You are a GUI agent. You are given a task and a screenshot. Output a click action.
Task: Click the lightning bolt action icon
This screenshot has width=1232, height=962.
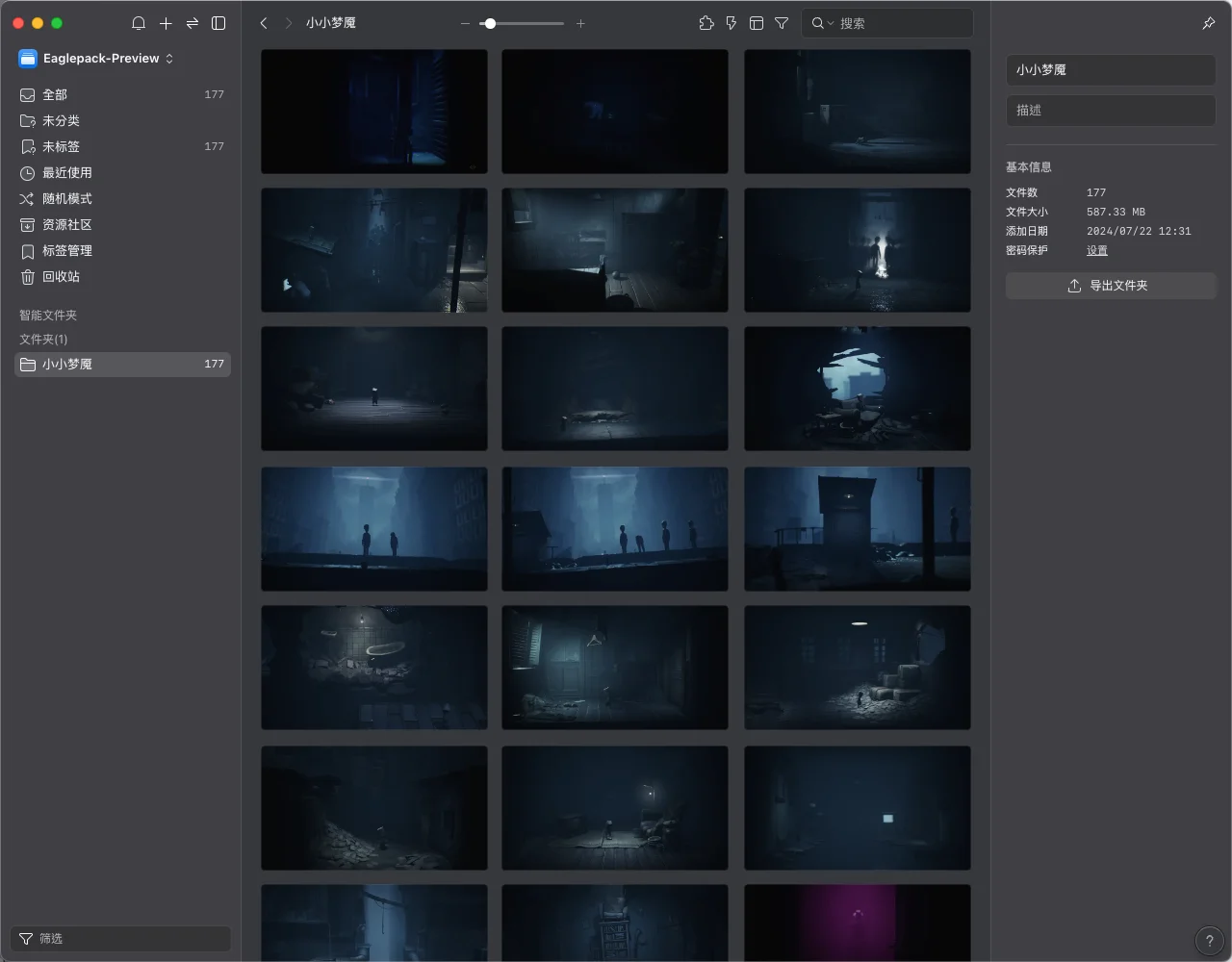tap(731, 23)
